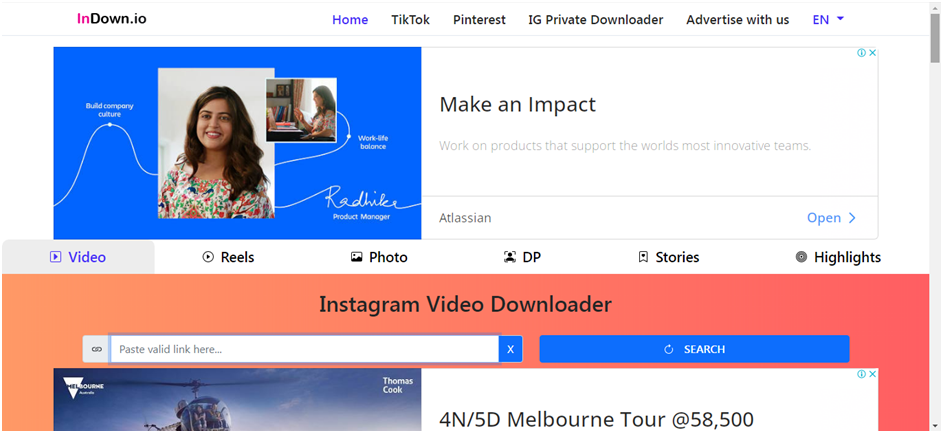Click the paste link input field

[304, 349]
